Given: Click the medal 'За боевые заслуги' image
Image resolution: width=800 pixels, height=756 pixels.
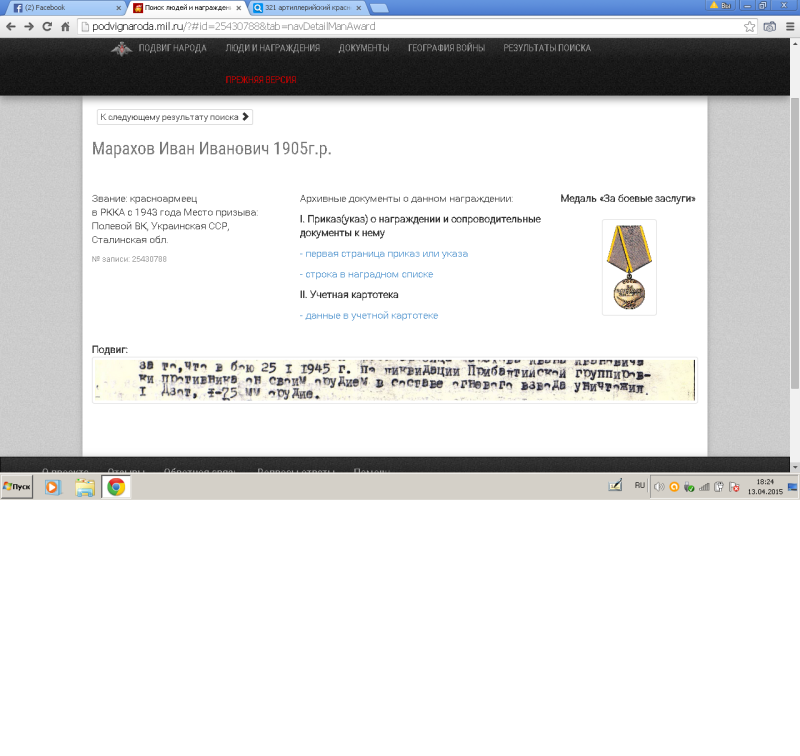Looking at the screenshot, I should coord(629,267).
